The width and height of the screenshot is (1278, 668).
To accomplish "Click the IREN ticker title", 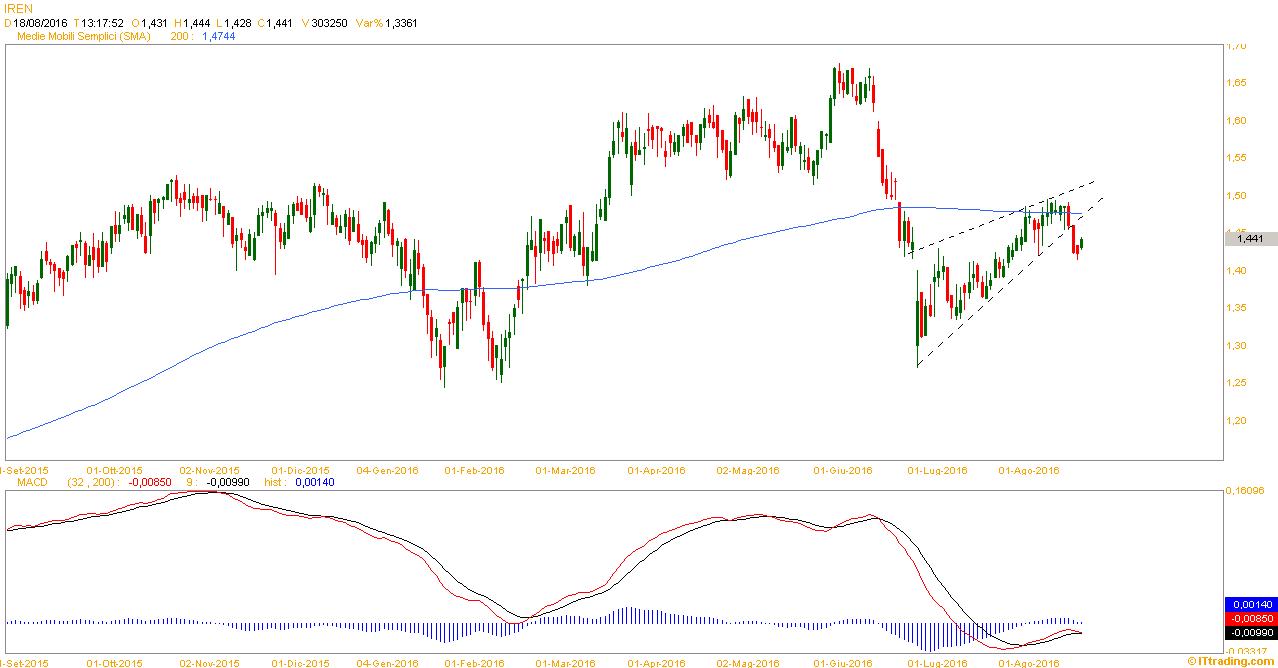I will point(18,7).
